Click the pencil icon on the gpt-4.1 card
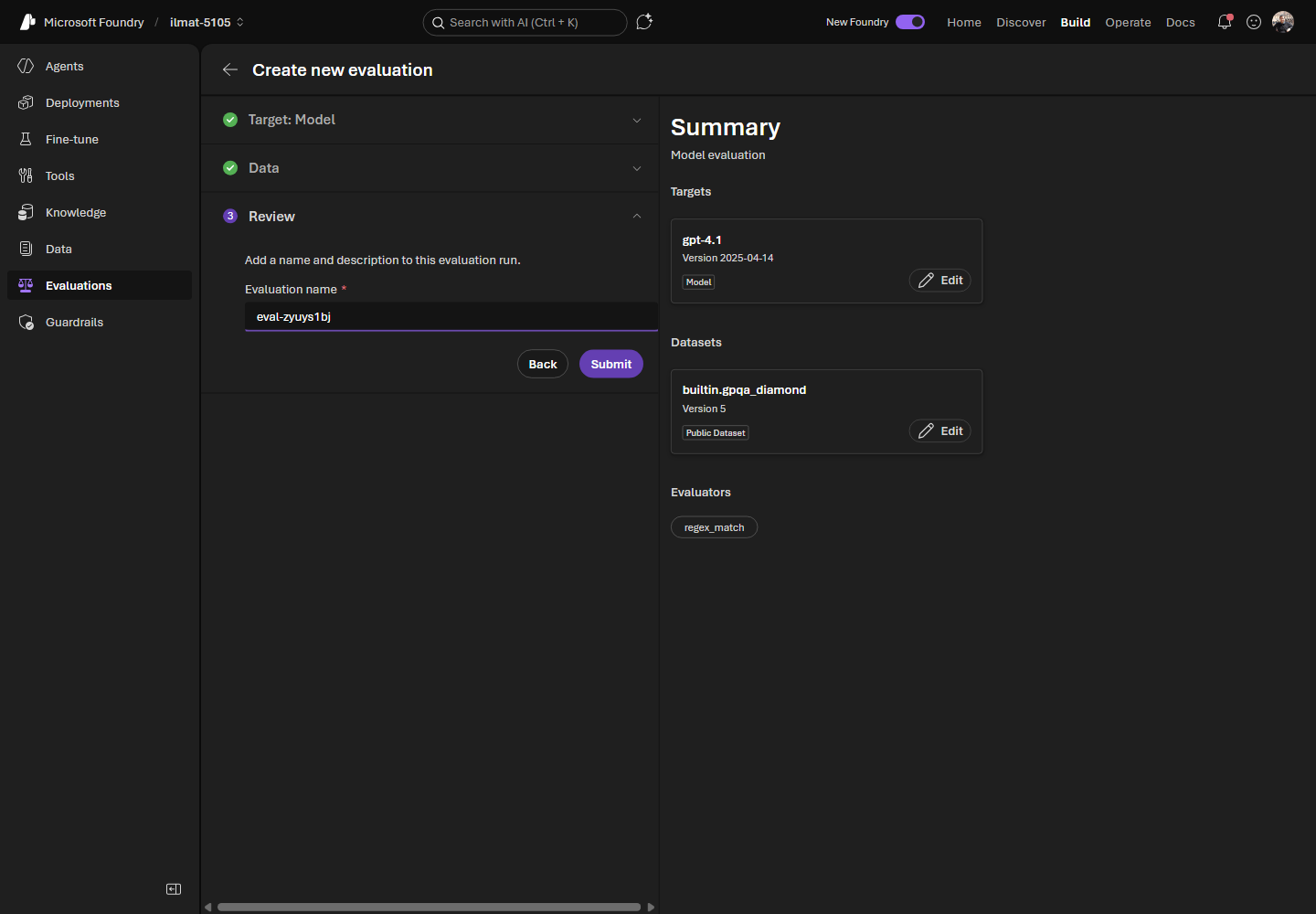Viewport: 1316px width, 914px height. pos(926,281)
